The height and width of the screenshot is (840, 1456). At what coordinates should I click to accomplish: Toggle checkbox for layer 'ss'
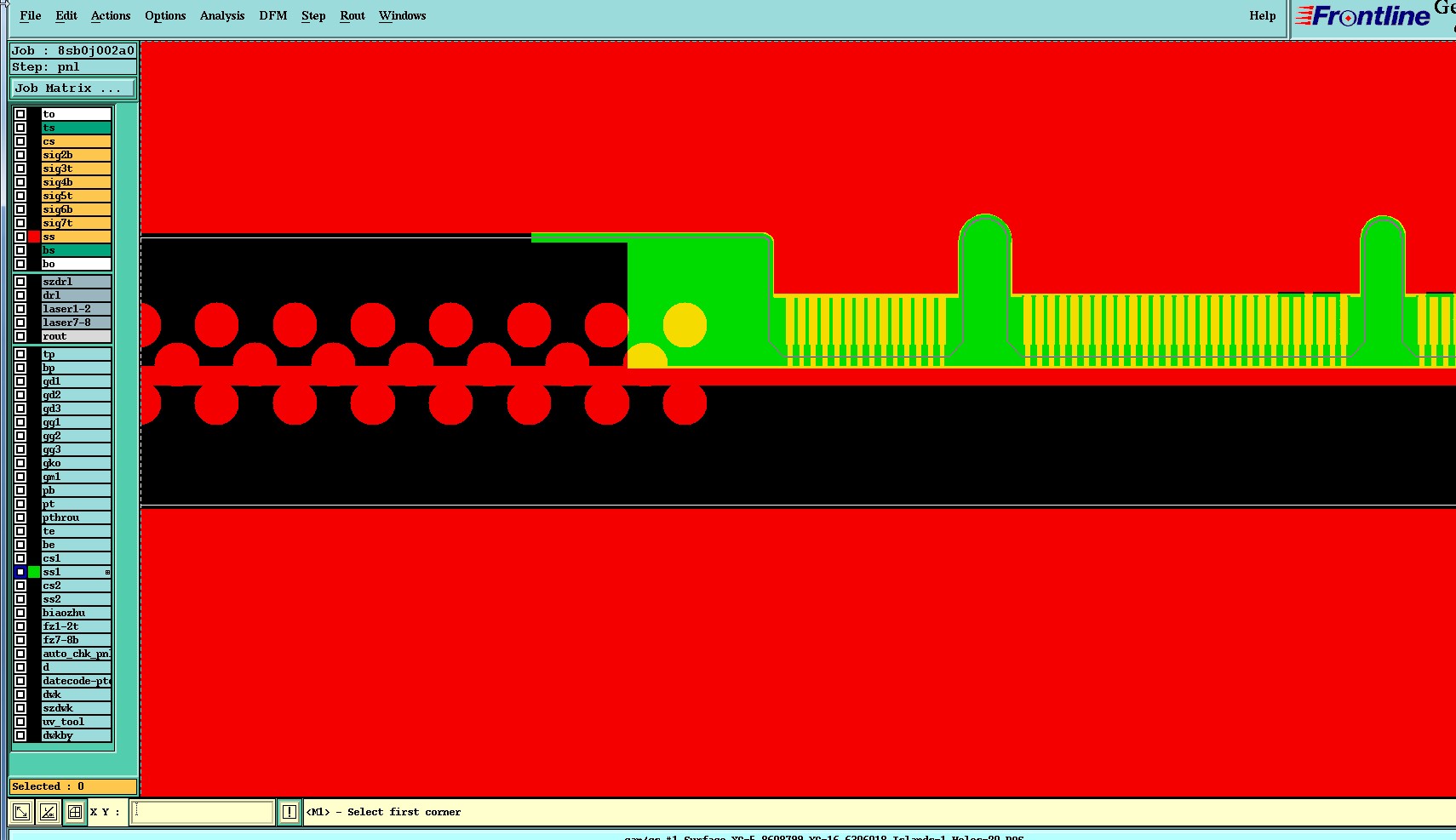click(x=20, y=237)
